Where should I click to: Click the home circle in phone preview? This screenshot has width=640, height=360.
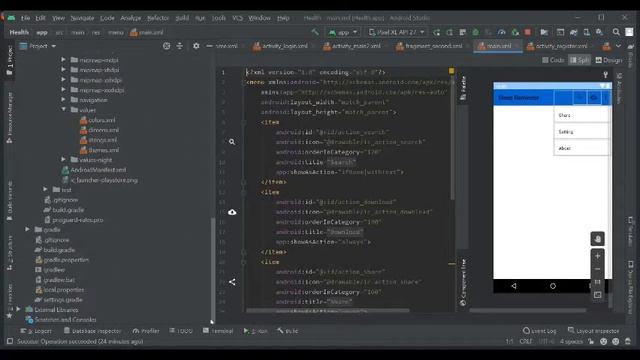[x=553, y=286]
